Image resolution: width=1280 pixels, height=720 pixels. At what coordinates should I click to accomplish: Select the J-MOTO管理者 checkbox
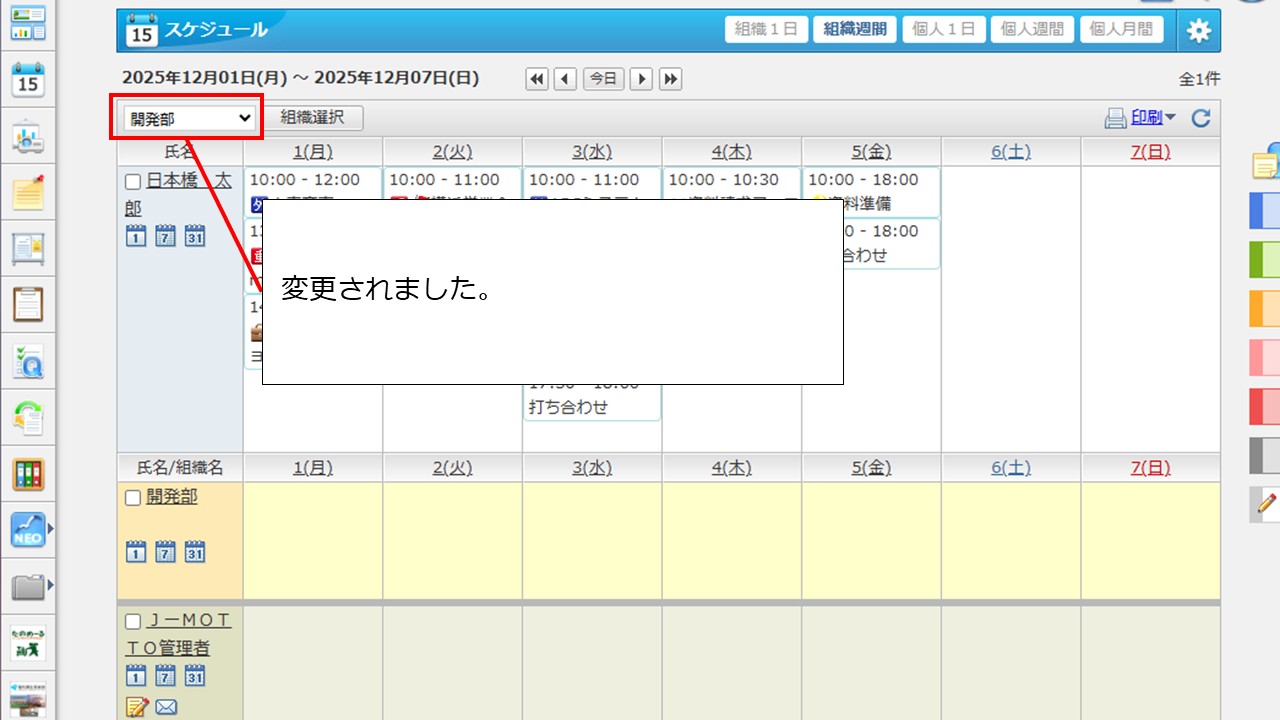click(x=133, y=622)
